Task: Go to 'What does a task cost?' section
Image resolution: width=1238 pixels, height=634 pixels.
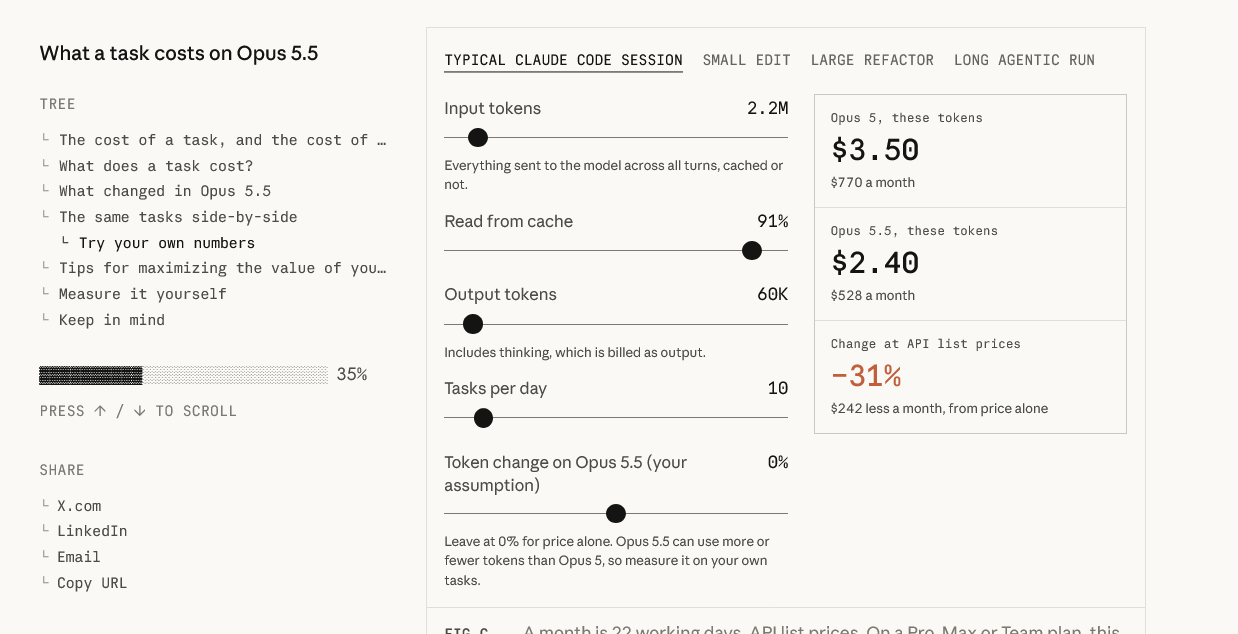Action: tap(156, 166)
